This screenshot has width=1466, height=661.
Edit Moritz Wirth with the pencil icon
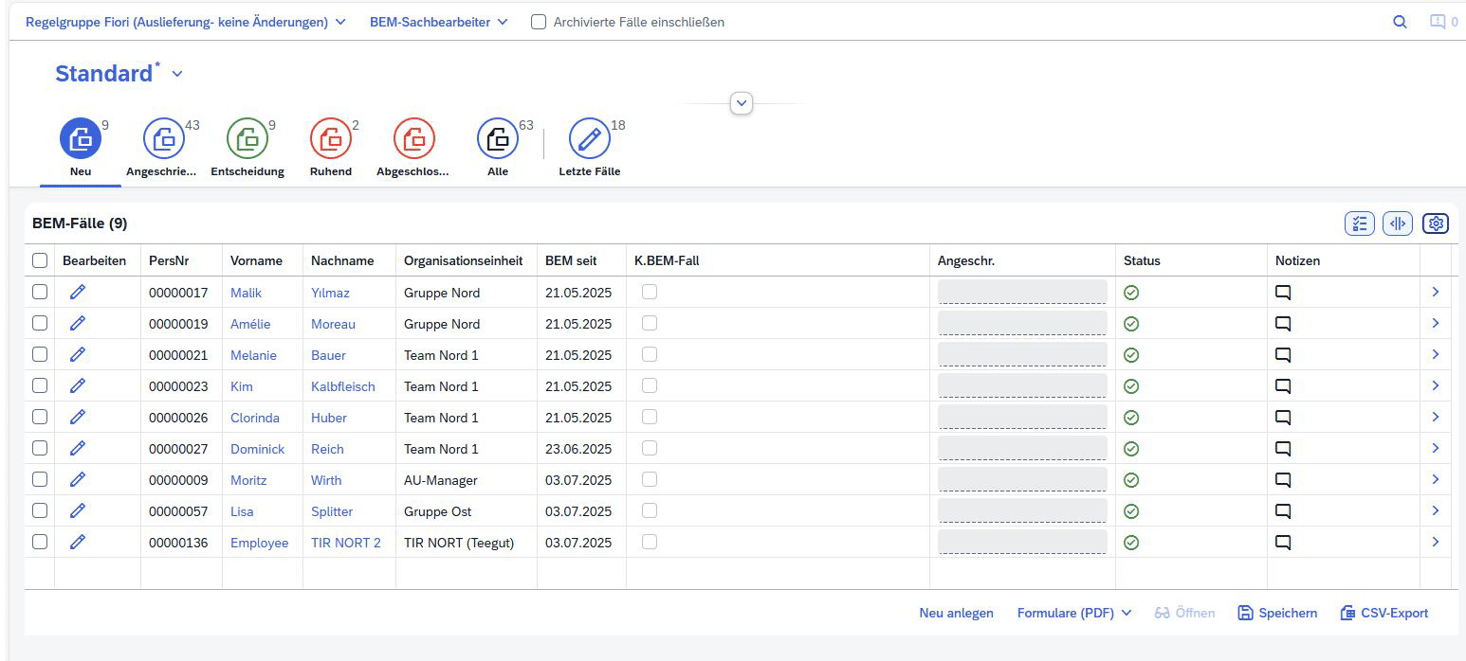click(x=77, y=479)
